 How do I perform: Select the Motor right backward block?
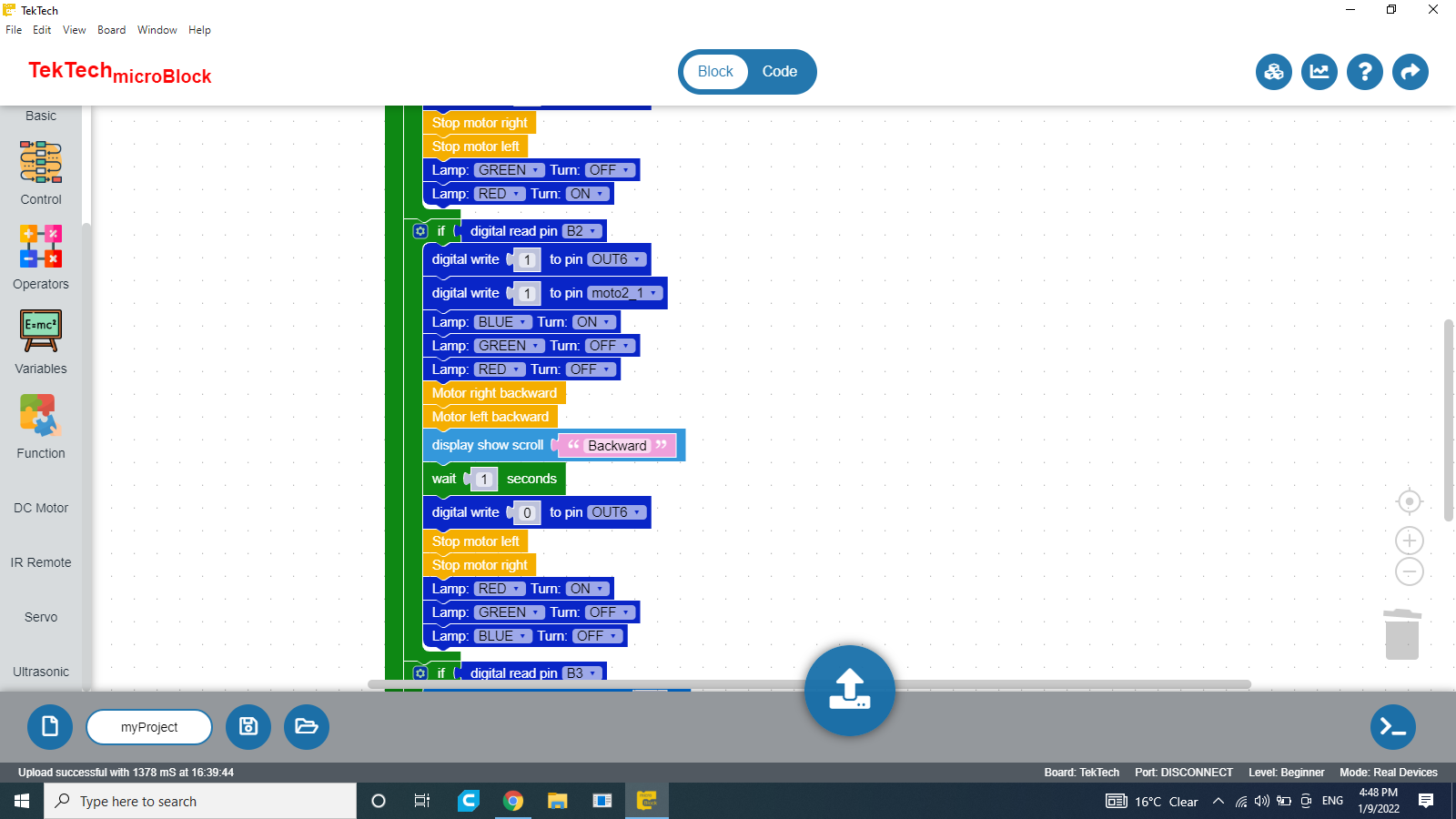click(x=494, y=393)
